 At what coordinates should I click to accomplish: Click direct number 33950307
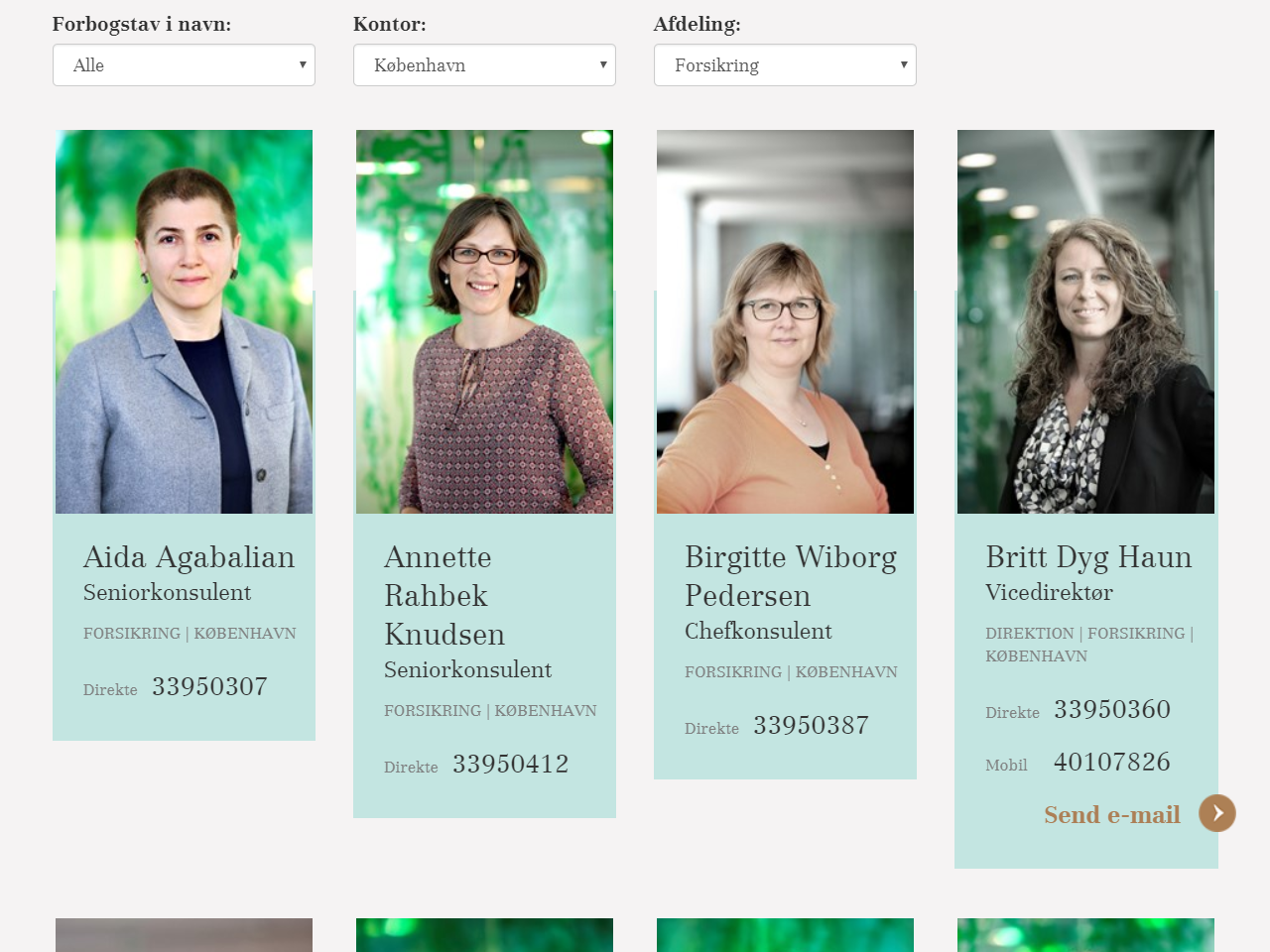point(209,686)
